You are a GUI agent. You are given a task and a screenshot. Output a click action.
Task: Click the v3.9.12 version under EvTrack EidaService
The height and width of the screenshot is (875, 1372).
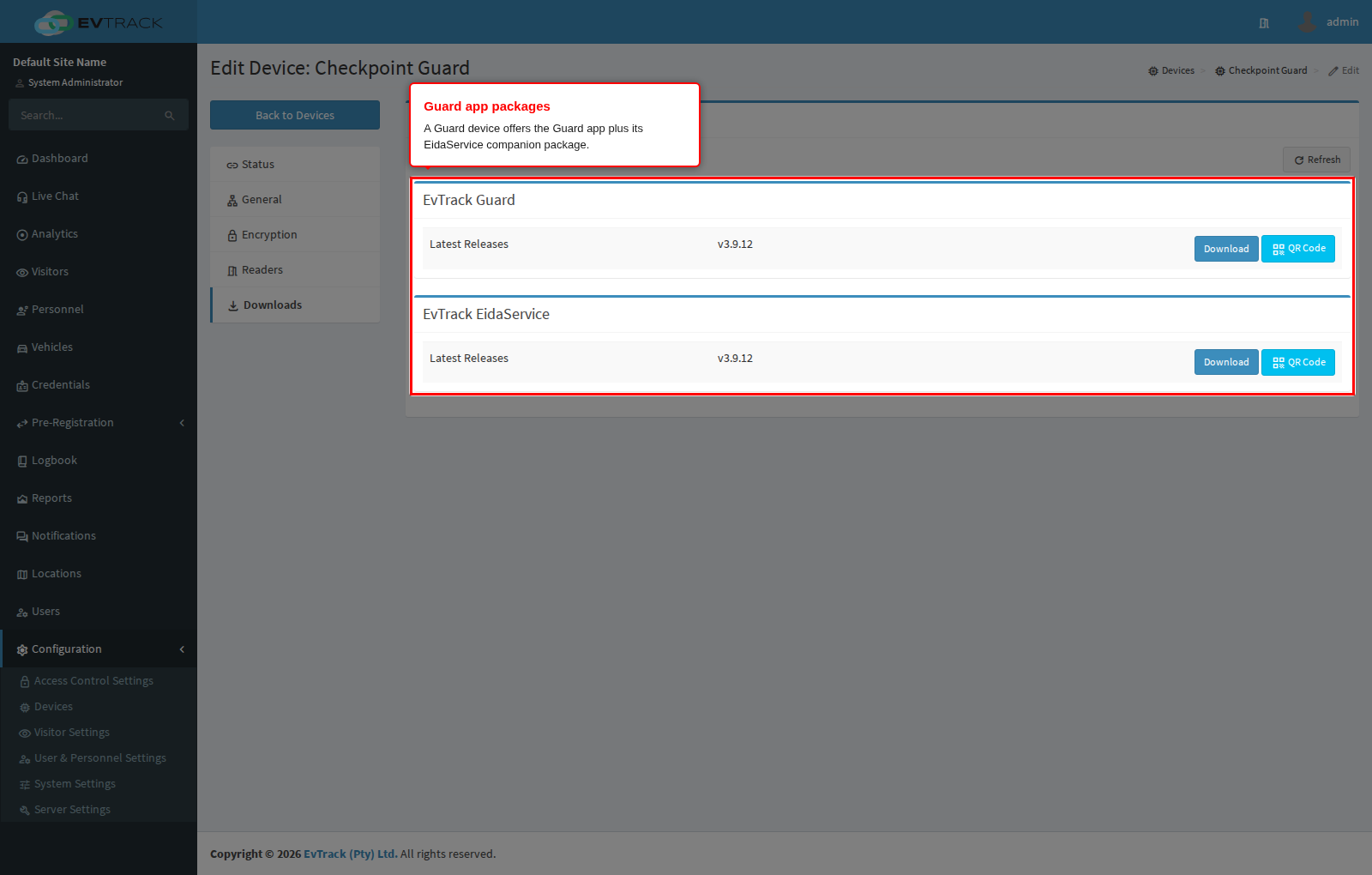tap(735, 359)
